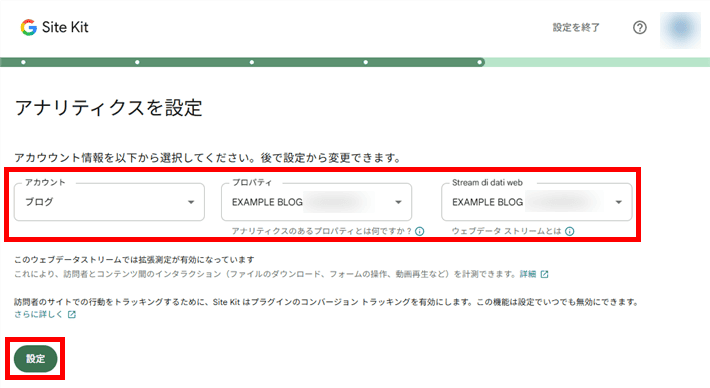Click the このウェブデータストリームでは拡張測定が有効になっています text
Viewport: 710px width, 388px height.
pyautogui.click(x=134, y=259)
